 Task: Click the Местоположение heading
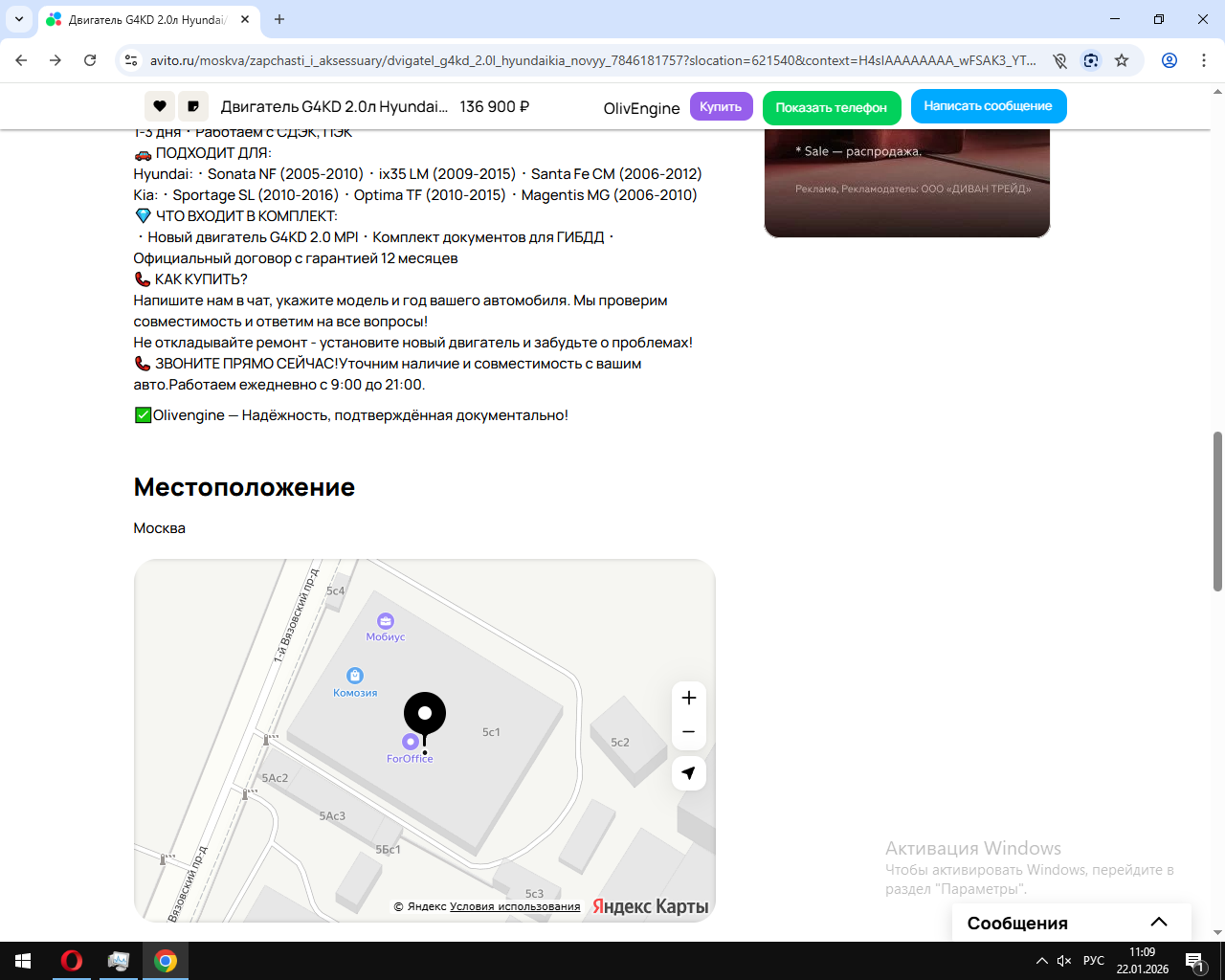(x=244, y=487)
